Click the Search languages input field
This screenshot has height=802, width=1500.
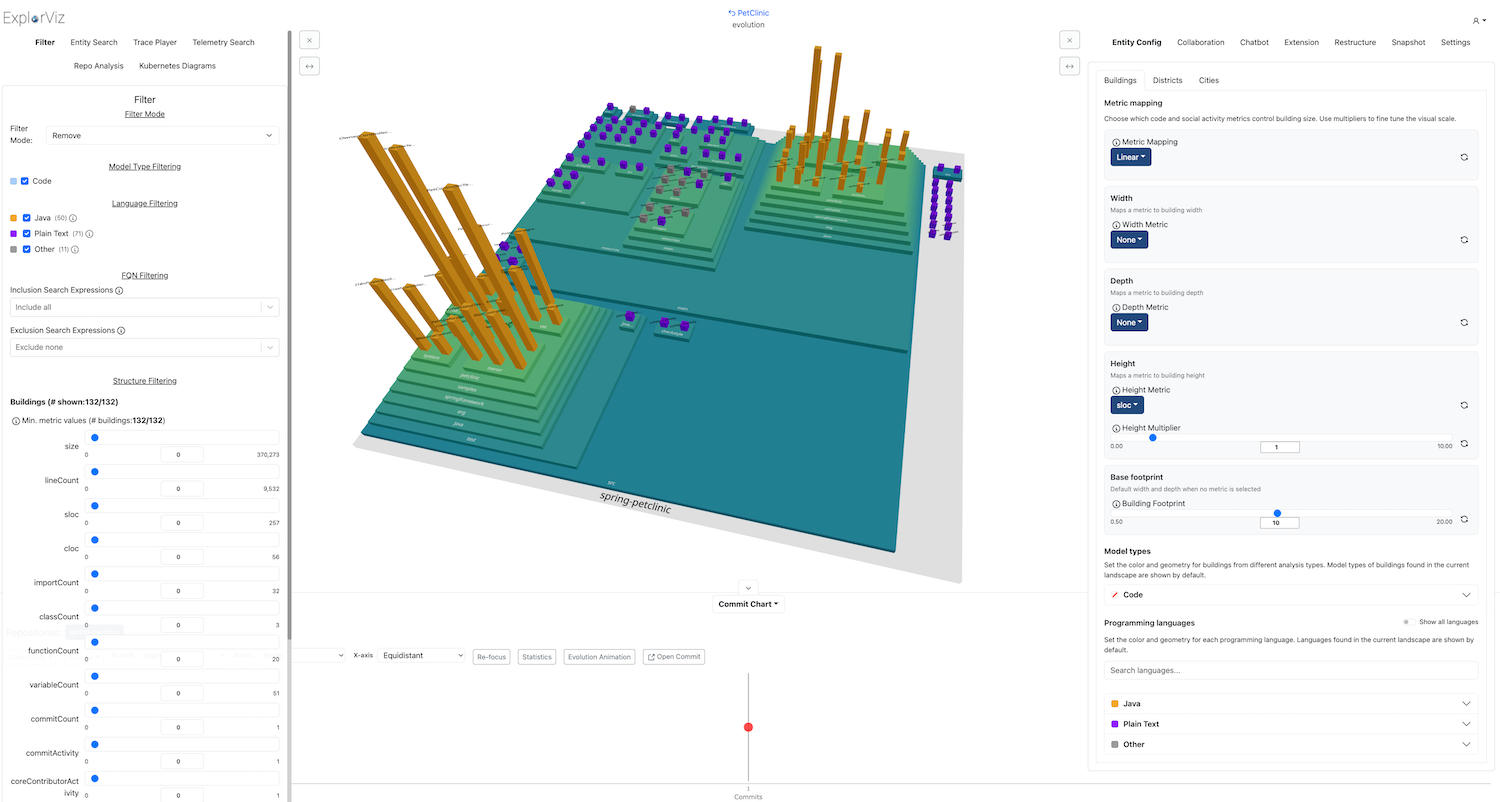(x=1290, y=670)
